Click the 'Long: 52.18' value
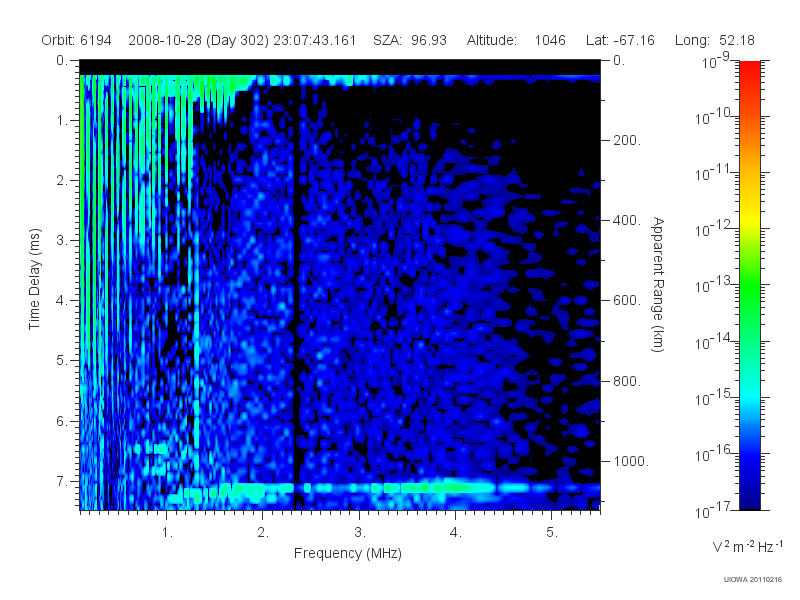The height and width of the screenshot is (600, 800). pos(714,40)
